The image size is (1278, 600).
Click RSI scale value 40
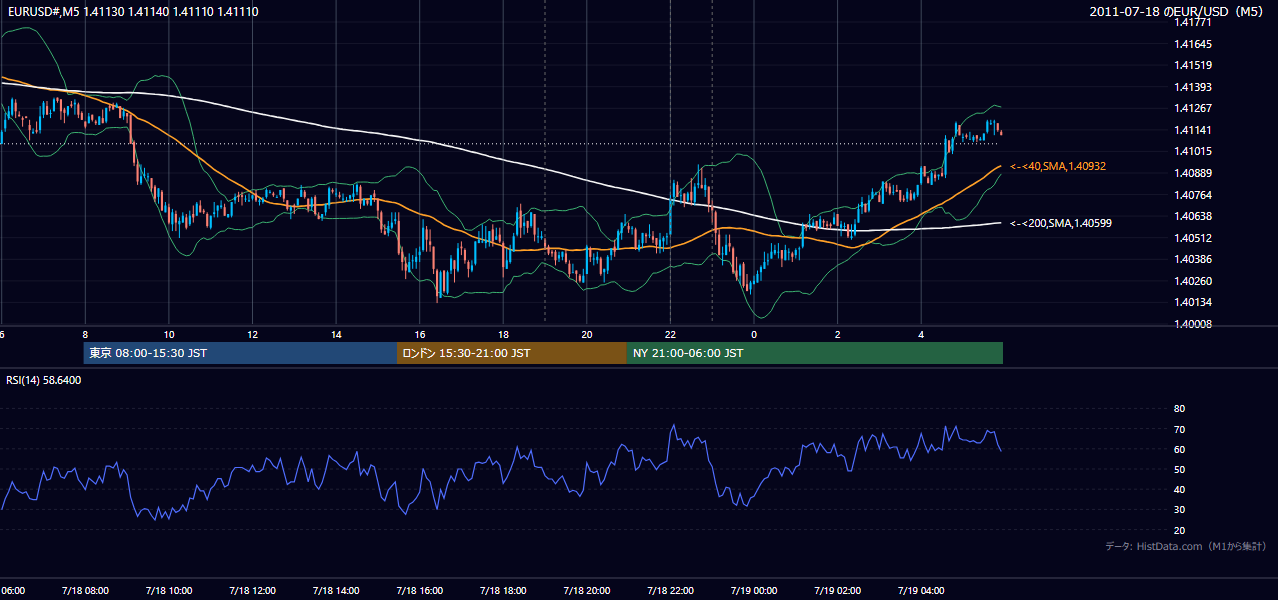(x=1179, y=489)
